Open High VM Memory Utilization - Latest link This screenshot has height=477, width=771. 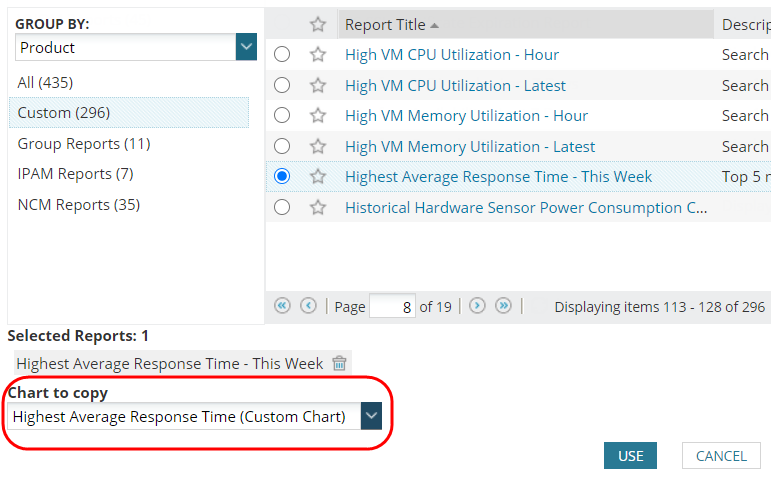pyautogui.click(x=470, y=147)
